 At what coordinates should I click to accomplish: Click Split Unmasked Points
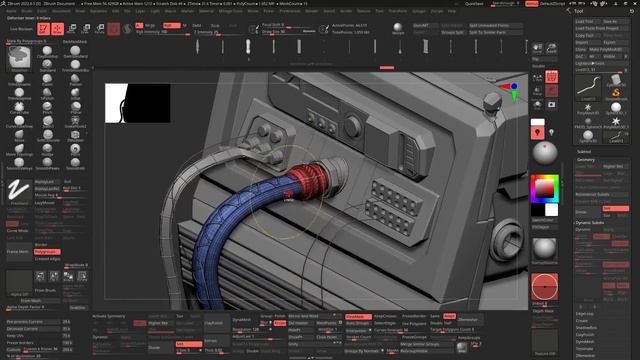(x=495, y=25)
